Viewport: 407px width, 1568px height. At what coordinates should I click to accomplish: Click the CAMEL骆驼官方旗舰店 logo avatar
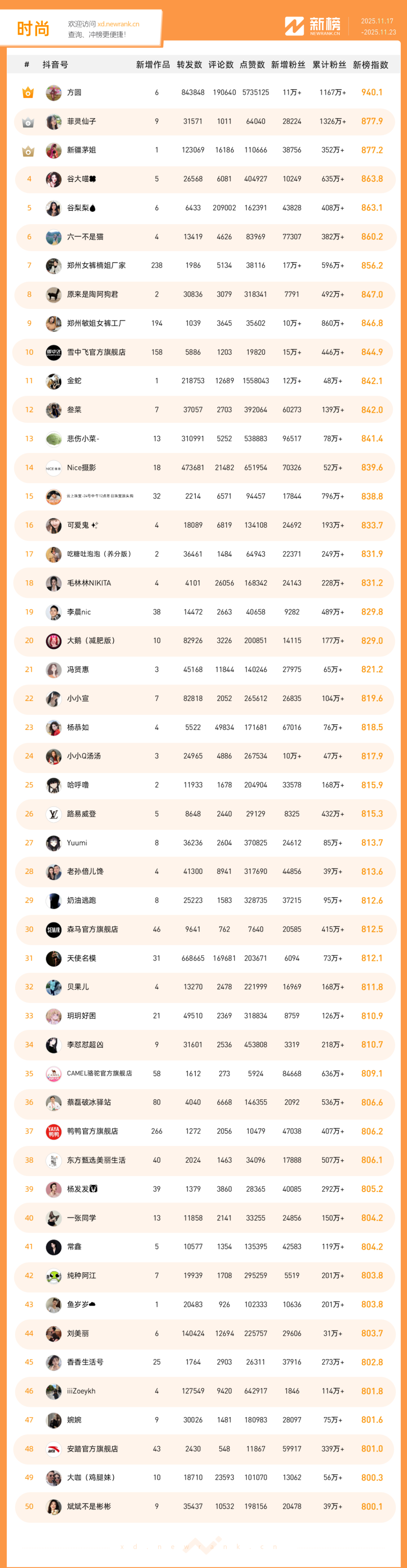click(x=54, y=1074)
